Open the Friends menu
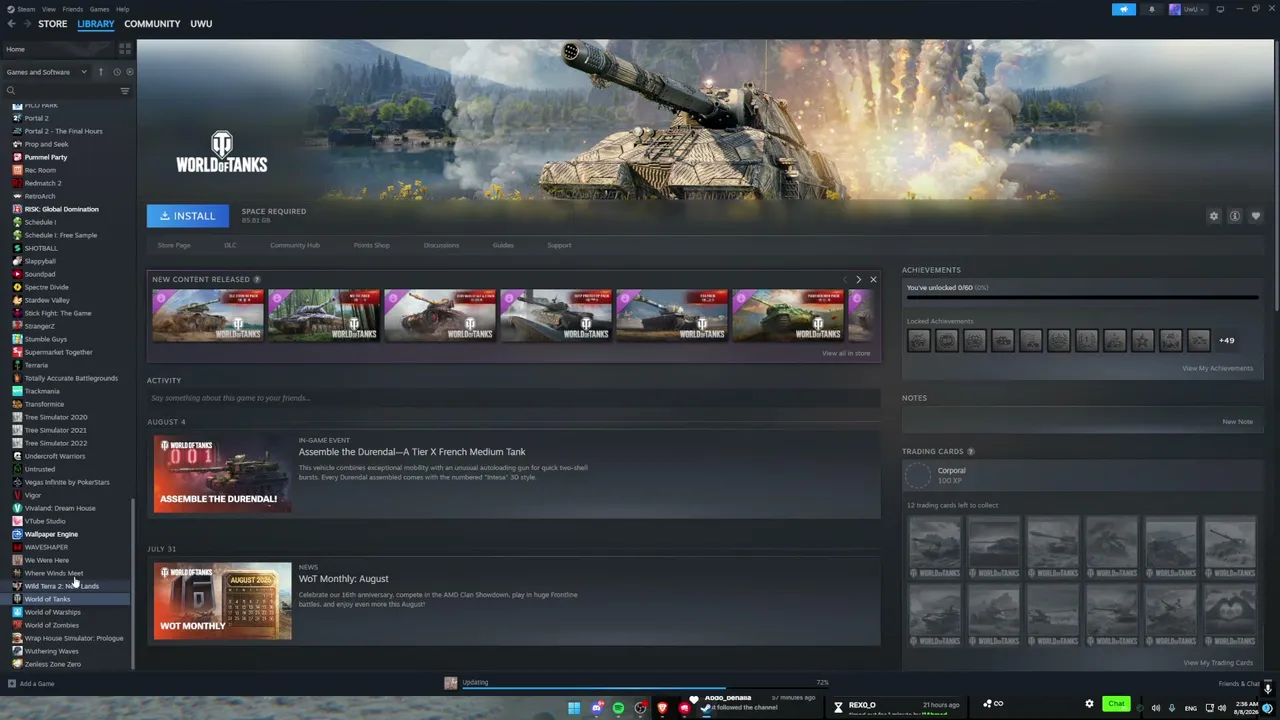Image resolution: width=1280 pixels, height=720 pixels. [73, 9]
